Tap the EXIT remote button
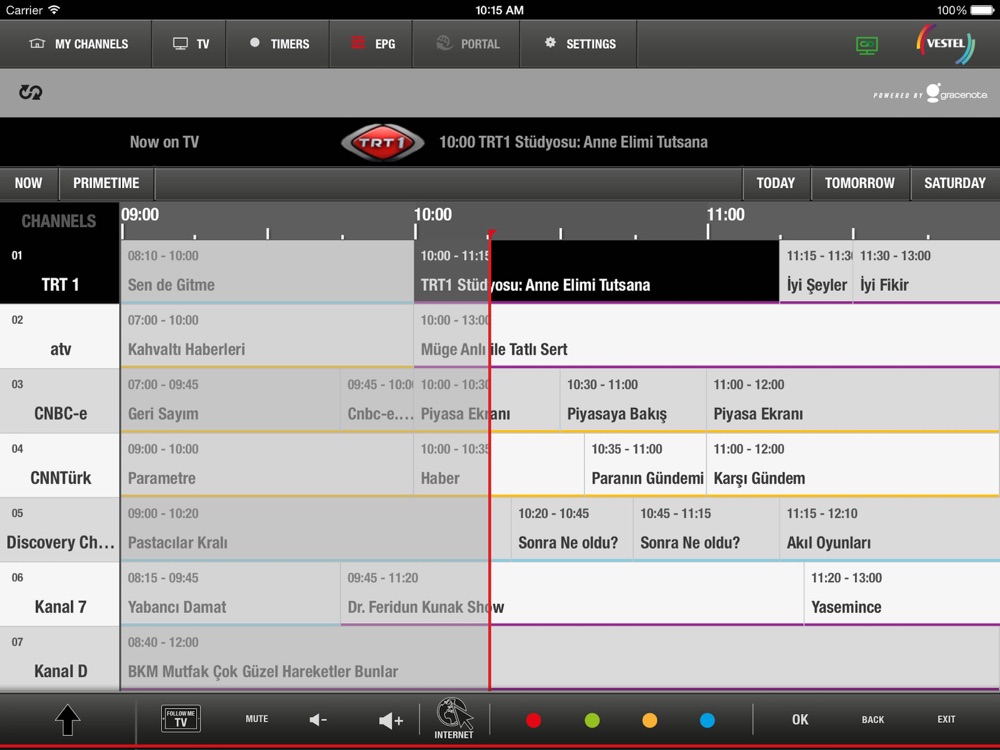The image size is (1000, 750). pos(946,719)
